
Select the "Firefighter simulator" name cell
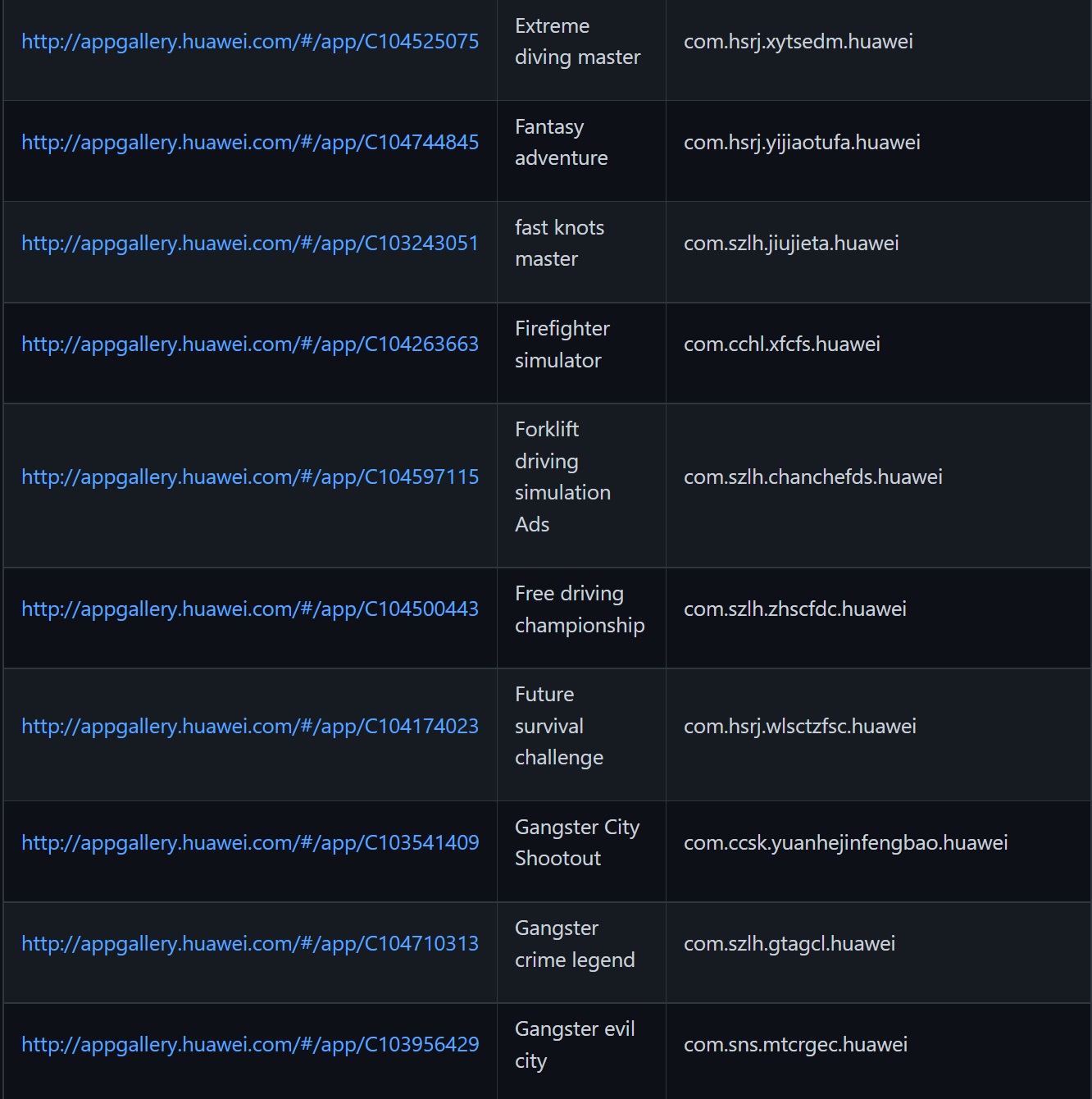[562, 344]
